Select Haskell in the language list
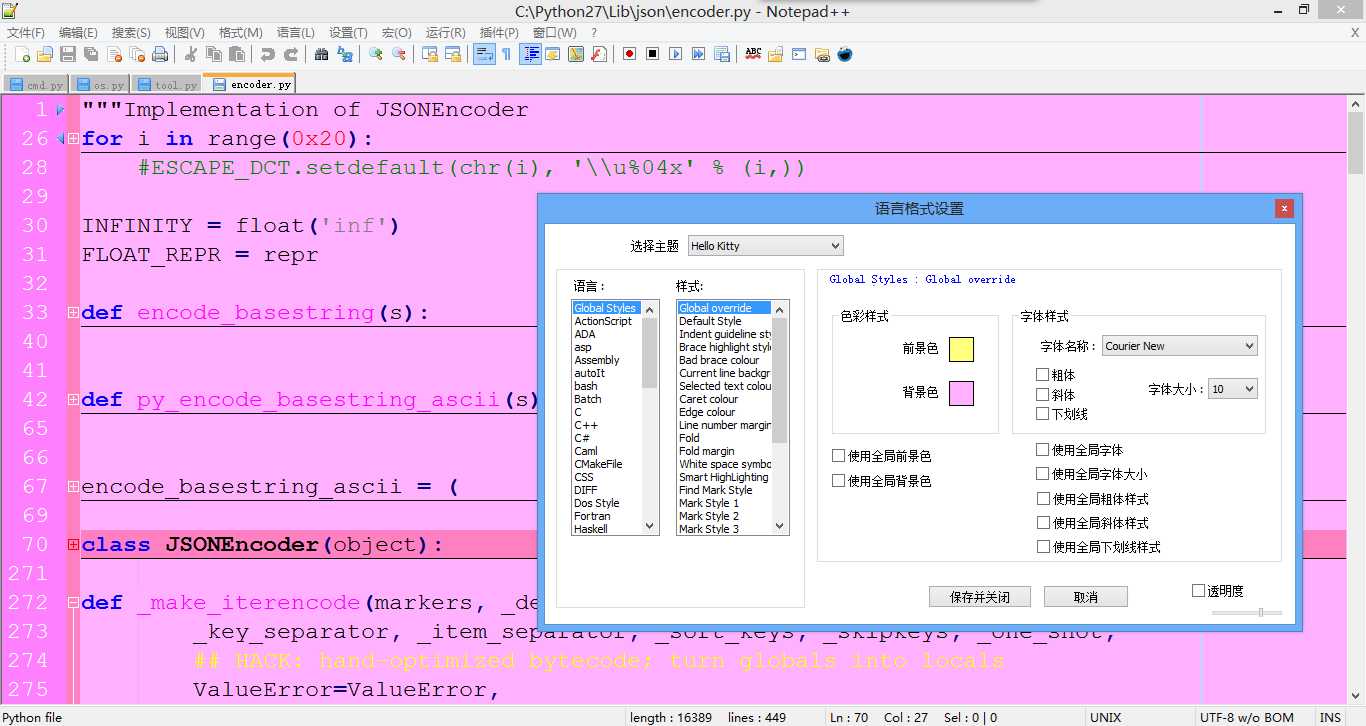The image size is (1366, 726). (607, 529)
